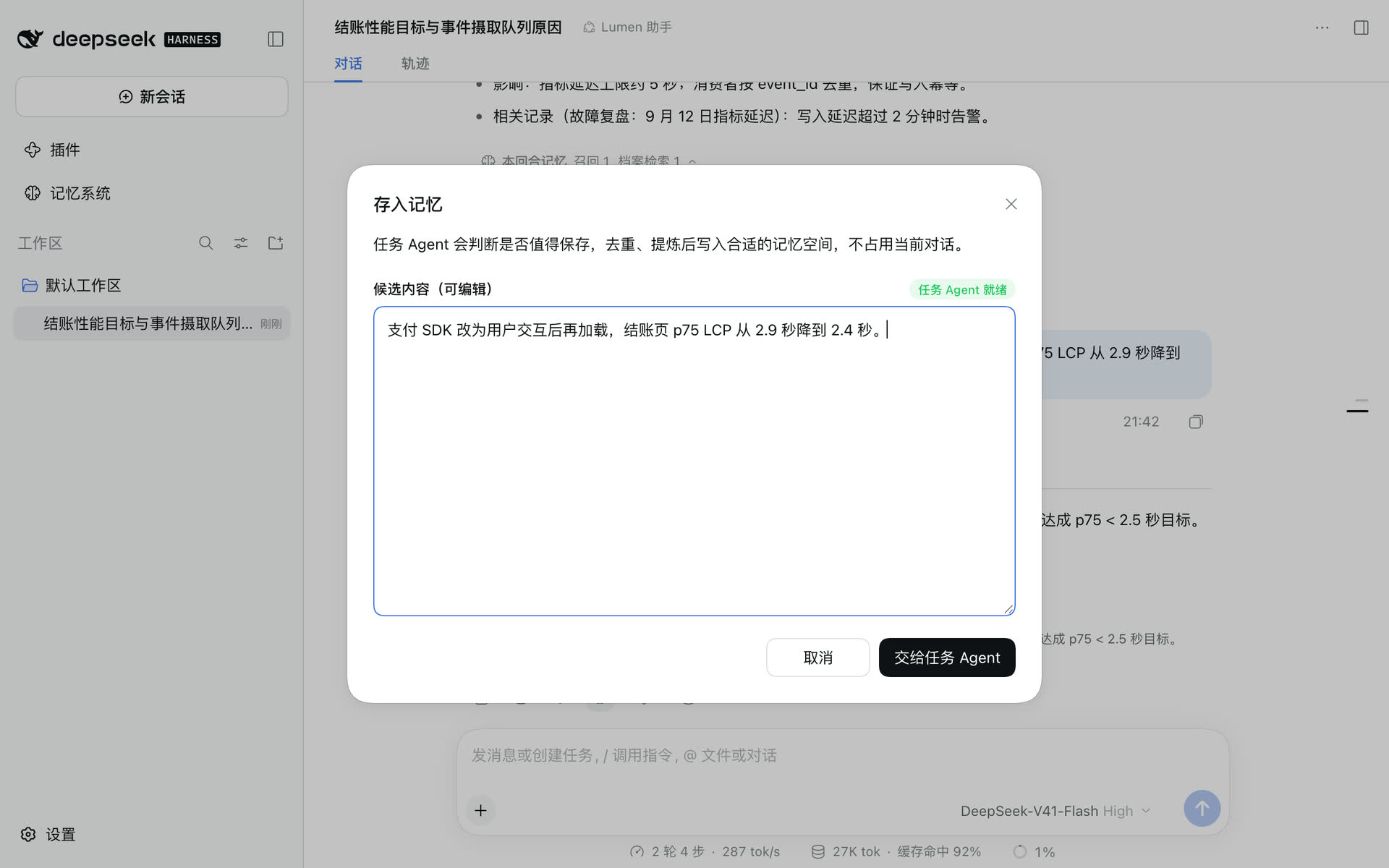
Task: Click the 2 轮 4 步 status entry
Action: coord(705,851)
